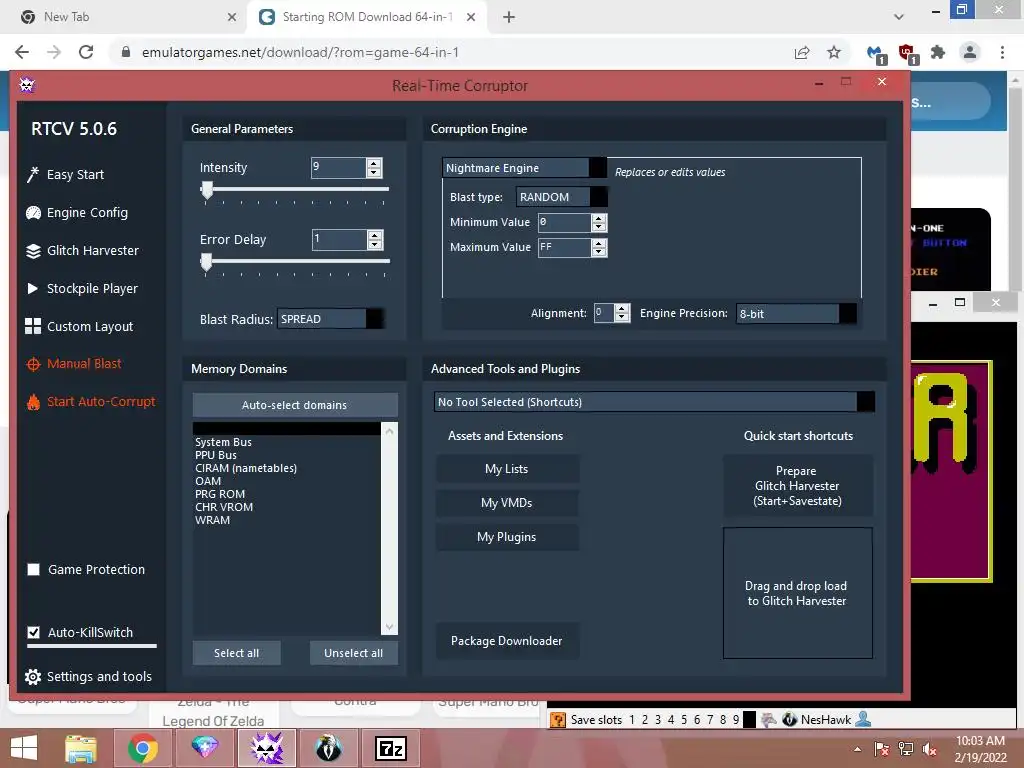Open My VMDs
The width and height of the screenshot is (1024, 768).
coord(507,503)
